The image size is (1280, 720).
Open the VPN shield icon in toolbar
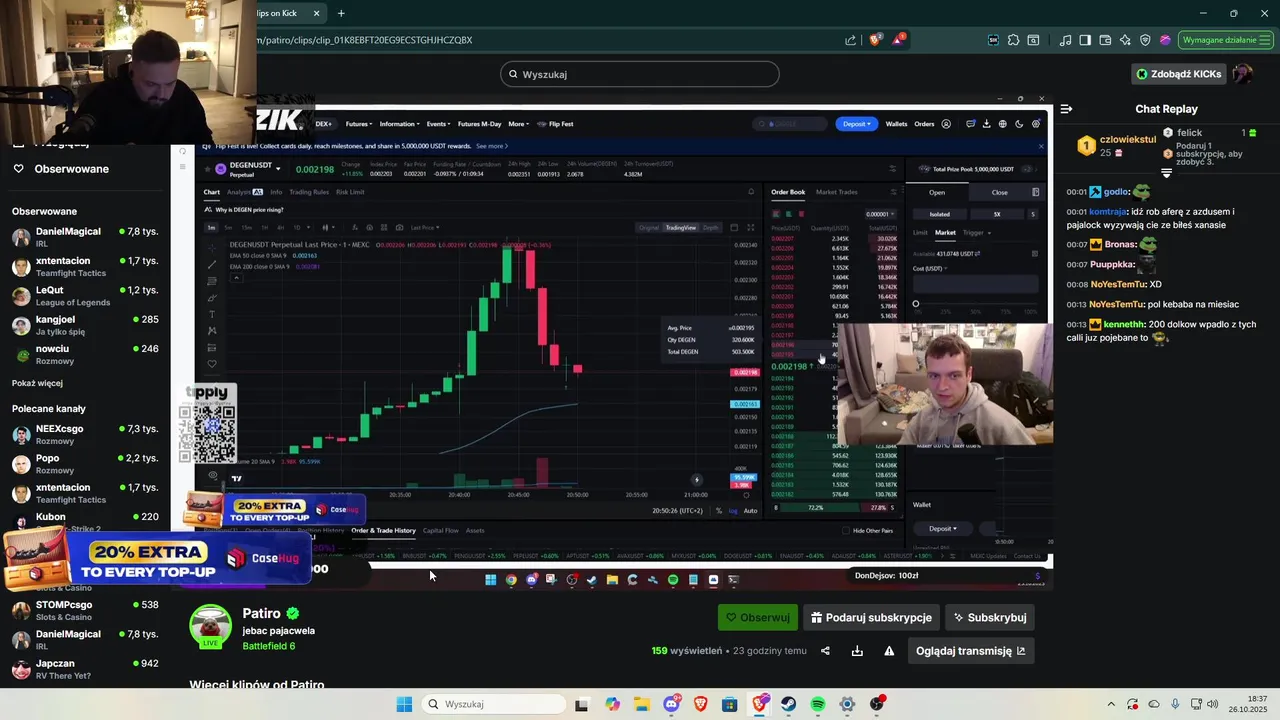coord(1145,40)
